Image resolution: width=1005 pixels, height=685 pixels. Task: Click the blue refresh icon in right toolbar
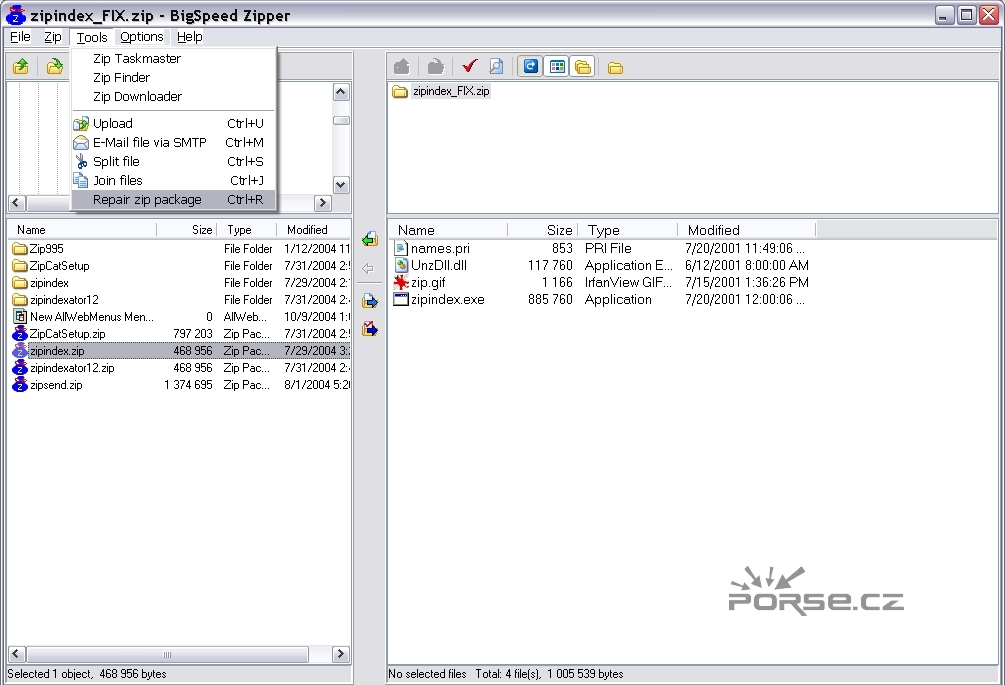(x=530, y=67)
